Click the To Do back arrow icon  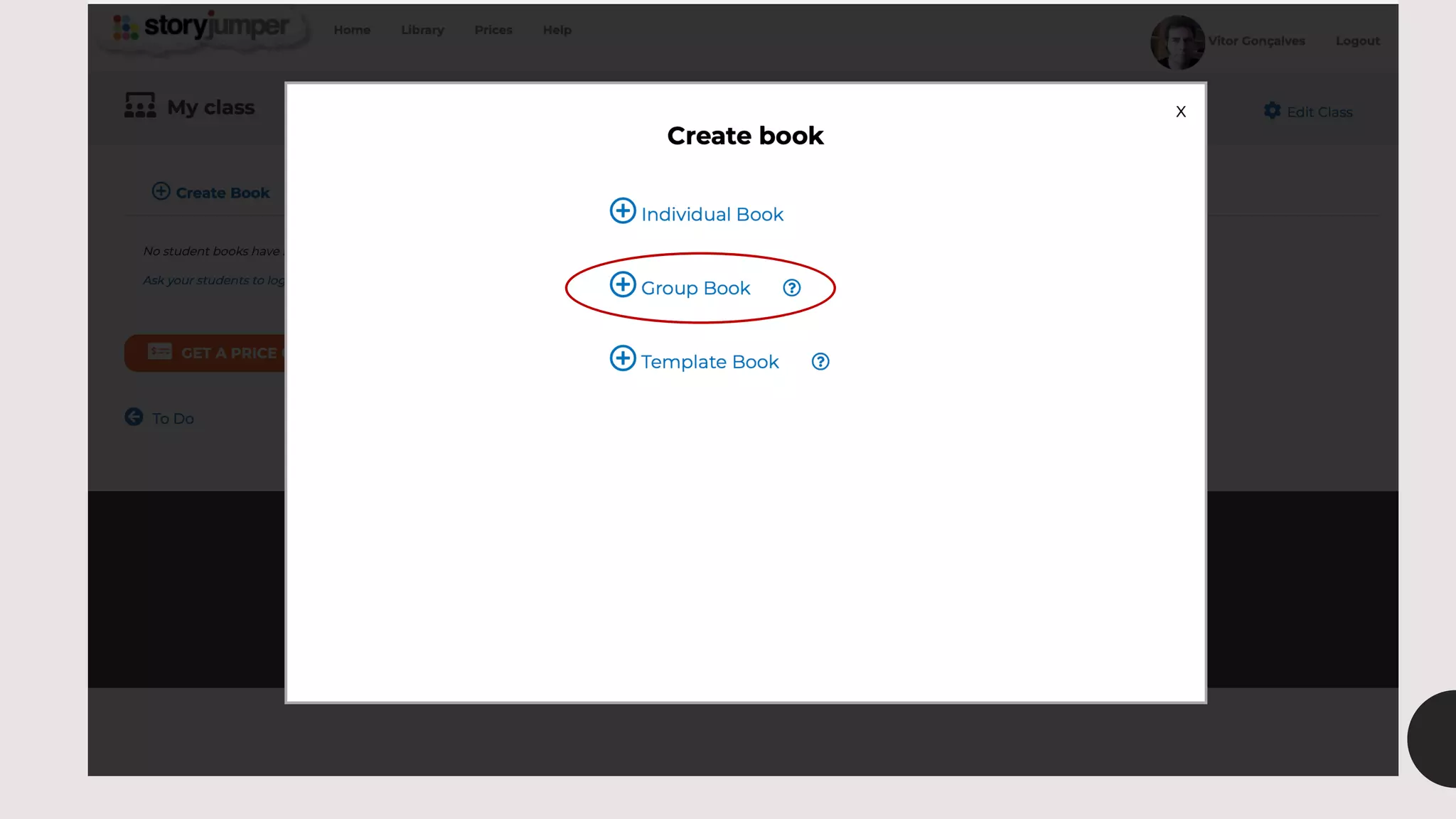click(x=134, y=417)
